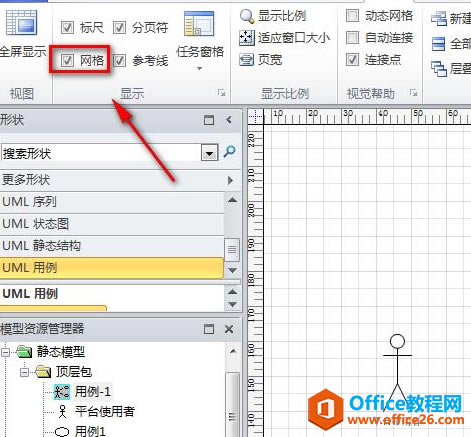Select the 平台使用者 tree item
This screenshot has width=471, height=437.
pyautogui.click(x=104, y=411)
